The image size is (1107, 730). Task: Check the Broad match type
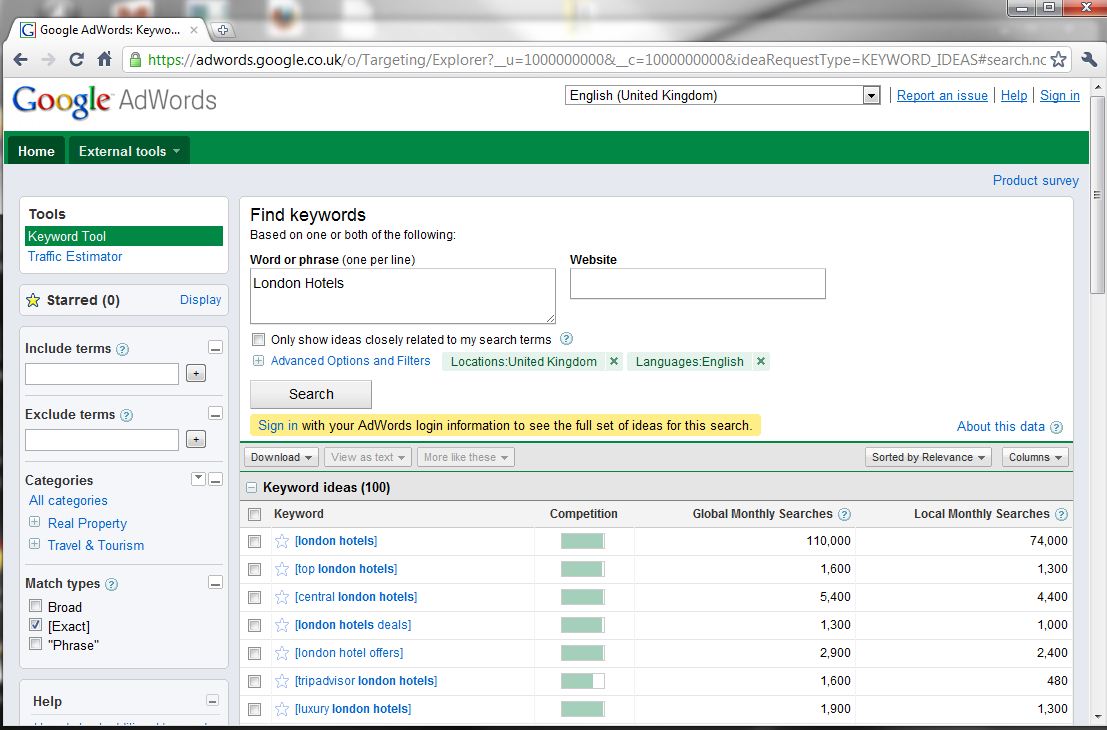[35, 606]
